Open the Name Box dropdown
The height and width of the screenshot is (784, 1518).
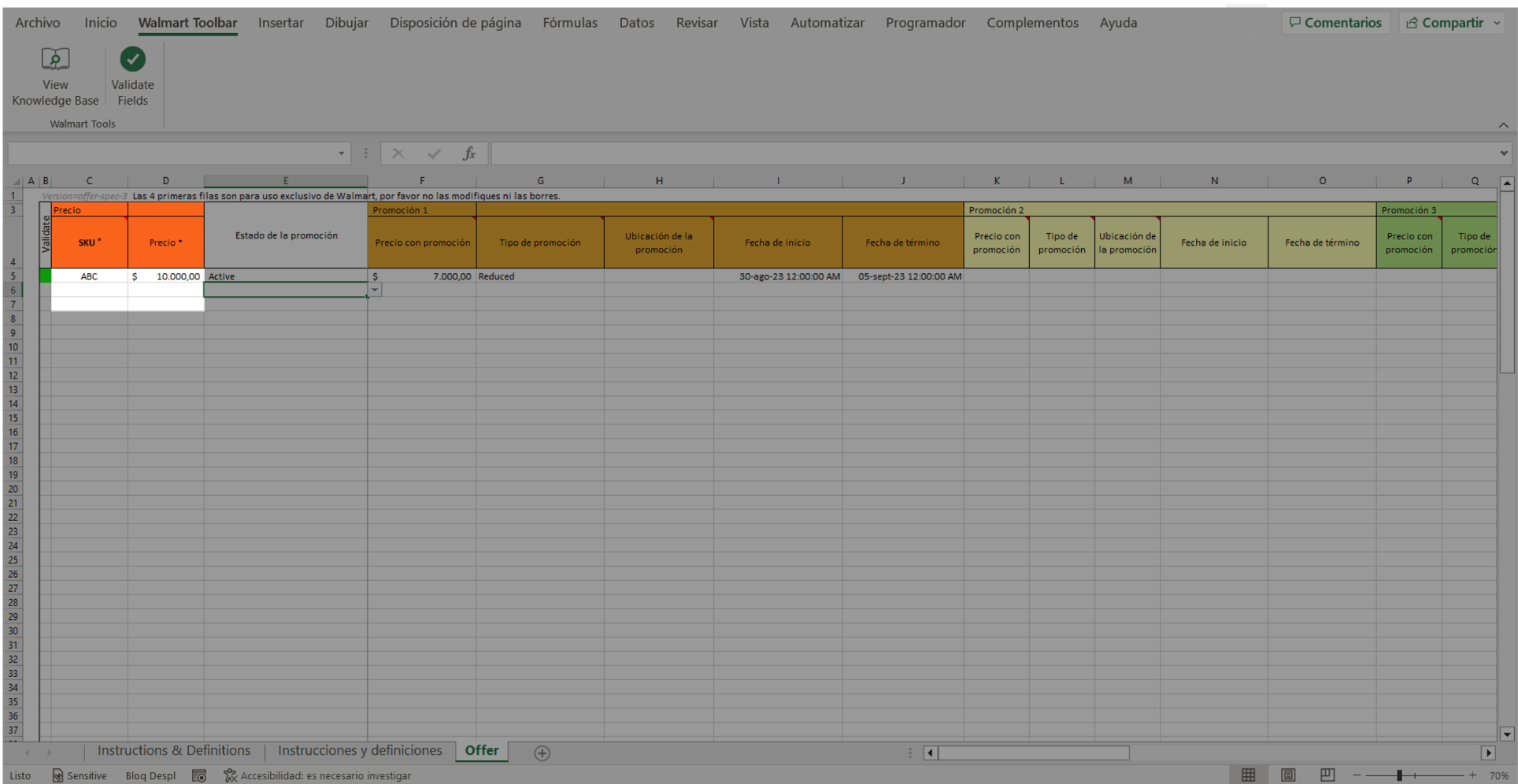[341, 153]
